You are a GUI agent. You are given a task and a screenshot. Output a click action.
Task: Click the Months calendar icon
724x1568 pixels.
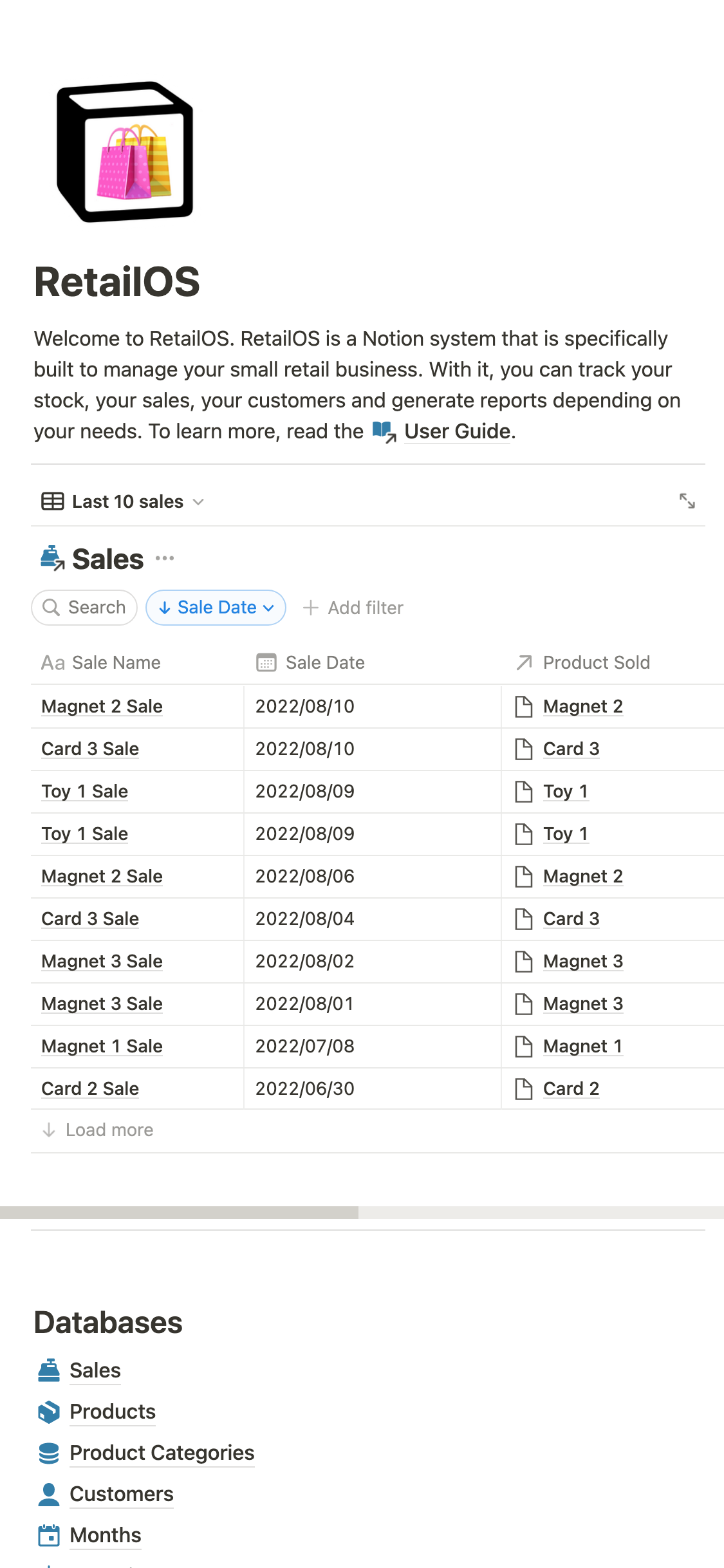tap(49, 1535)
